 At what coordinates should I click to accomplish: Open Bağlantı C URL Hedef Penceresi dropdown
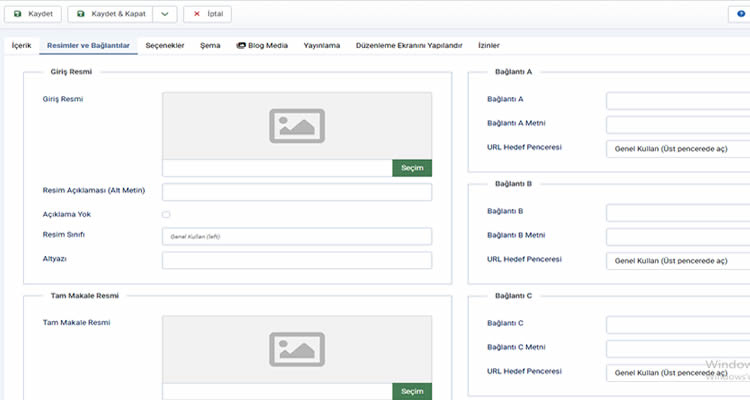[x=677, y=372]
